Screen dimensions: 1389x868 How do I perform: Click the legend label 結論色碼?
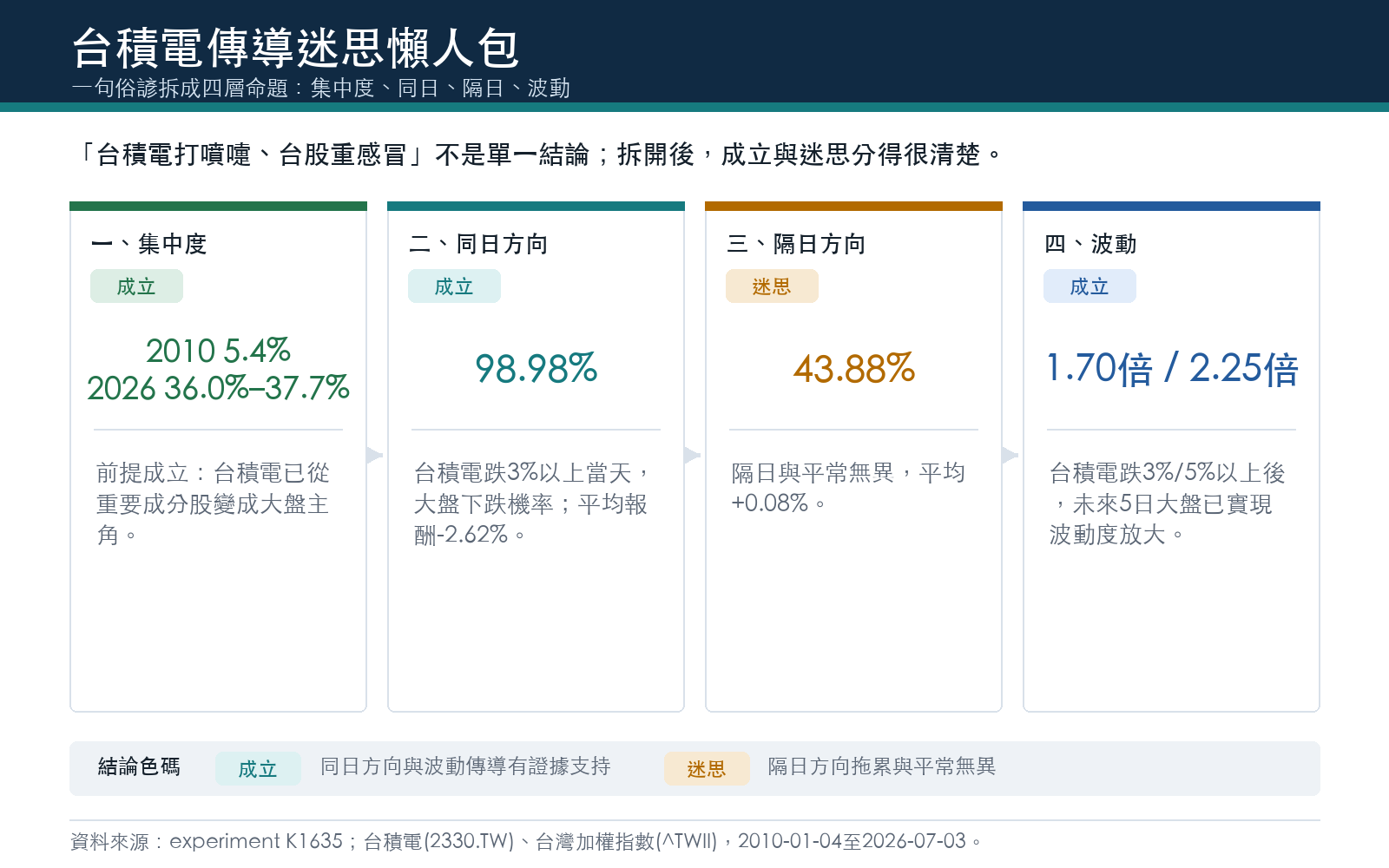pyautogui.click(x=139, y=766)
